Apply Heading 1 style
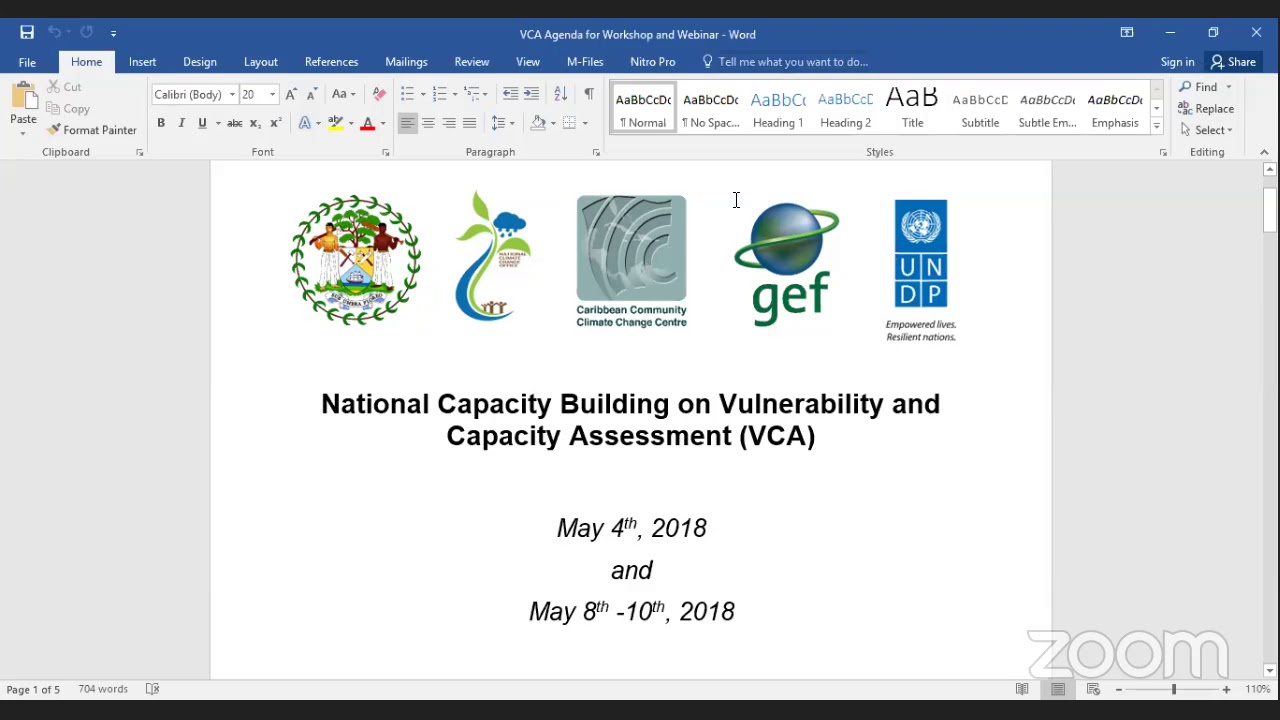This screenshot has width=1280, height=720. point(778,109)
